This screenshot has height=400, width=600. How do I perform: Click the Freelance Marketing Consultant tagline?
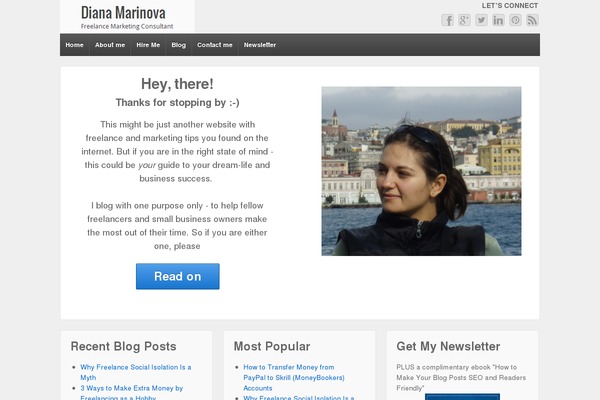click(127, 26)
